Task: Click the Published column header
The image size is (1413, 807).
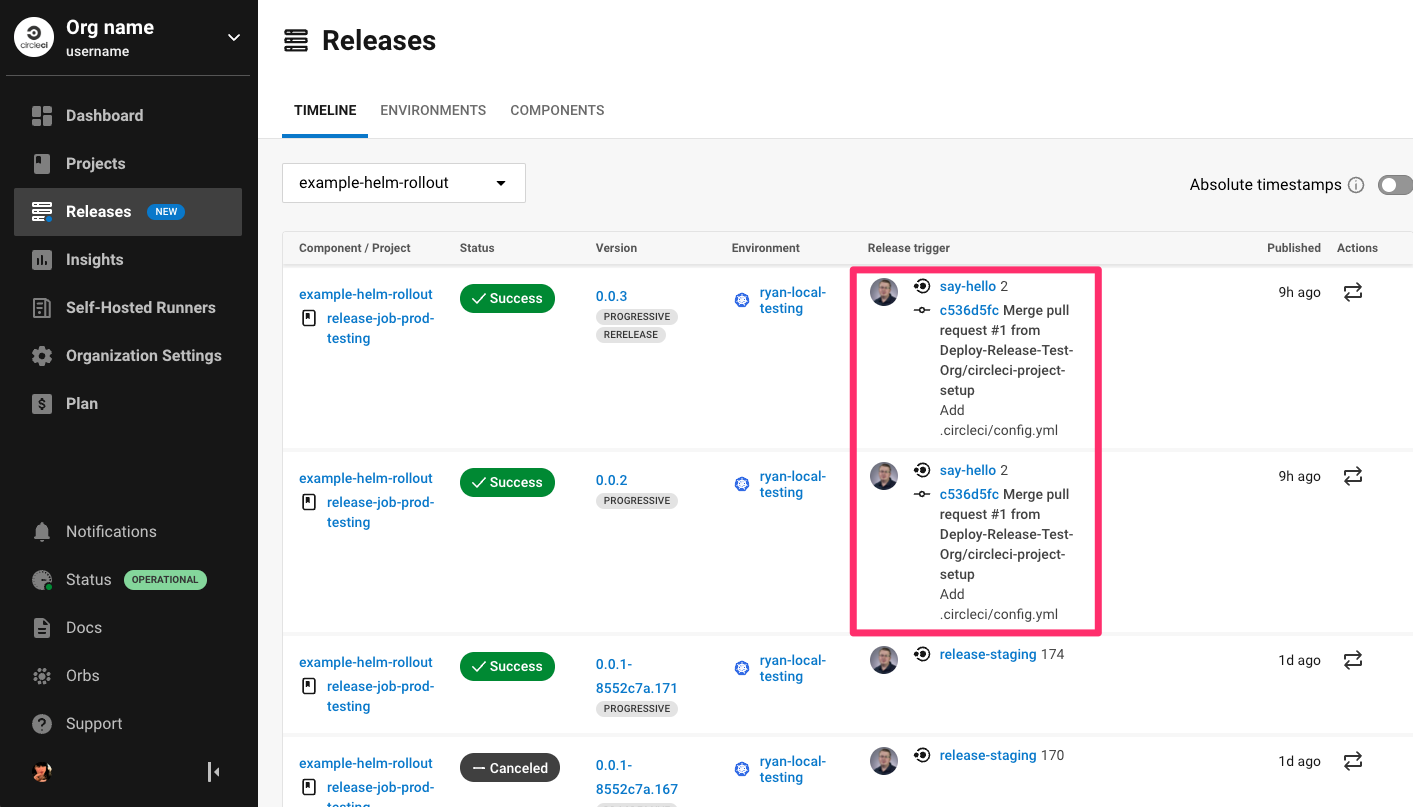Action: pyautogui.click(x=1294, y=248)
